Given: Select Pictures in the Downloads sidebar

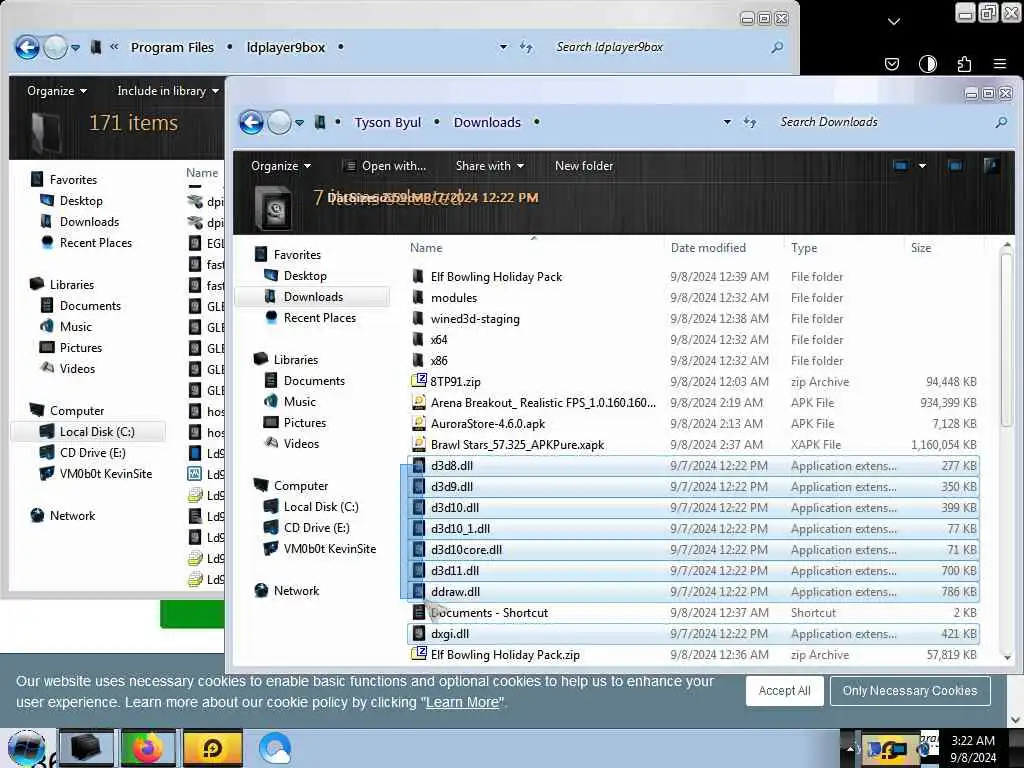Looking at the screenshot, I should tap(305, 423).
